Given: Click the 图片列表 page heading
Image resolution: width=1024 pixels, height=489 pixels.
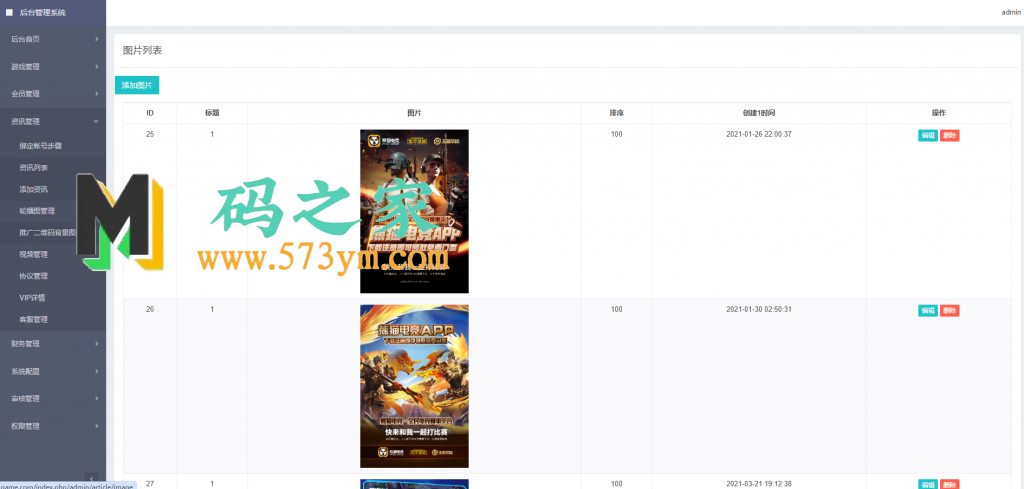Looking at the screenshot, I should (142, 50).
